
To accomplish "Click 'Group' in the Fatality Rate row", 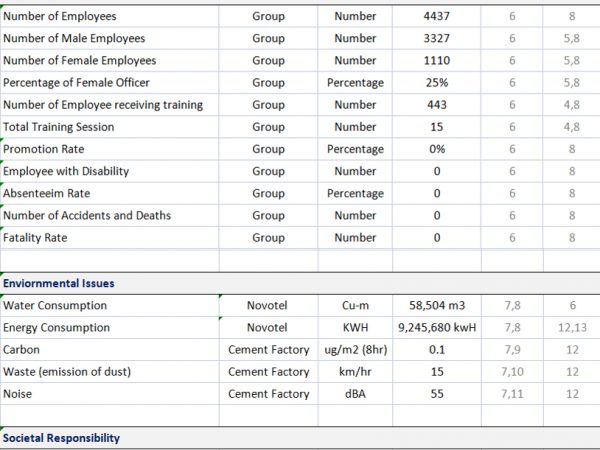I will tap(268, 238).
